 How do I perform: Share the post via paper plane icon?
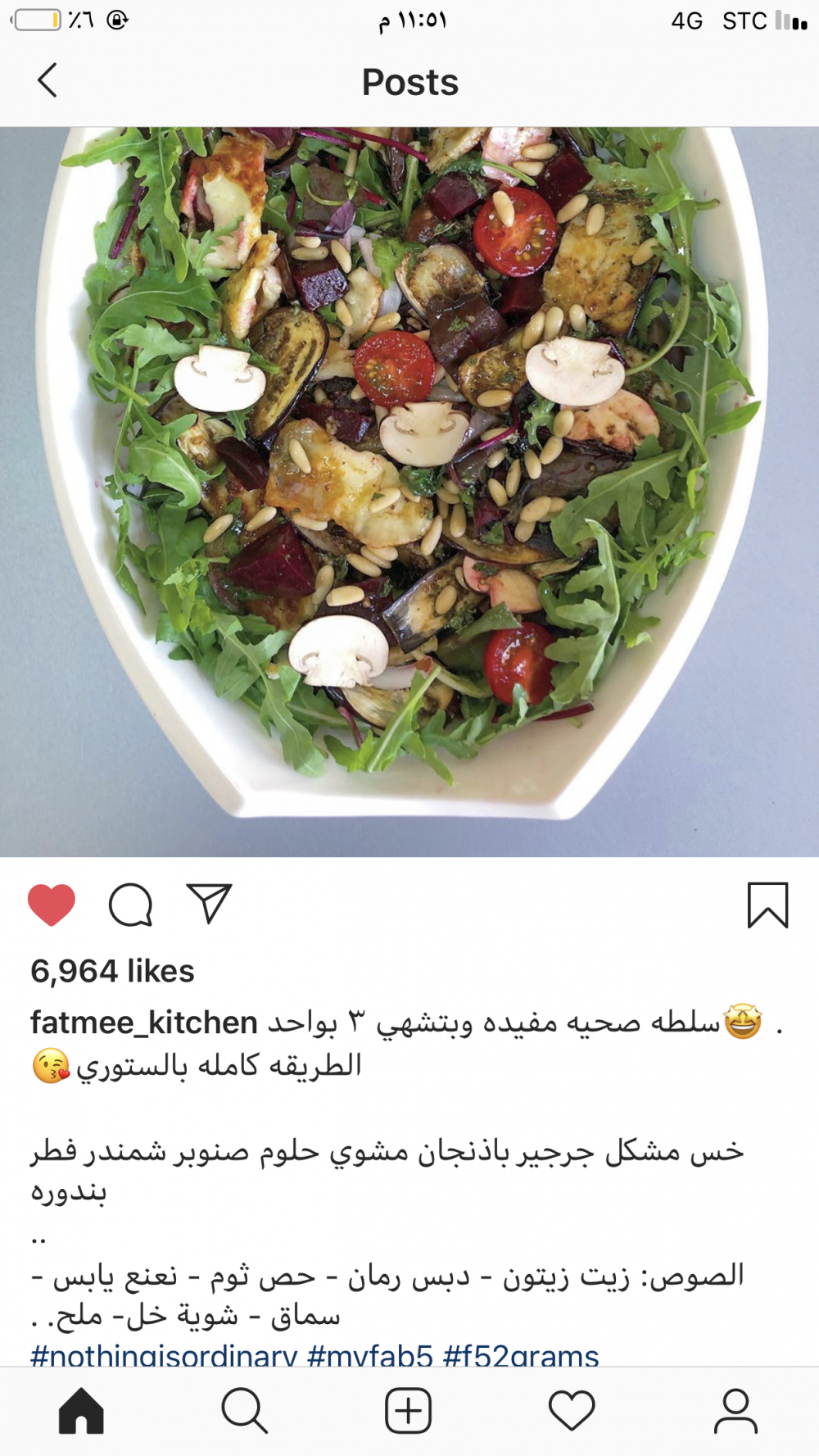(209, 904)
